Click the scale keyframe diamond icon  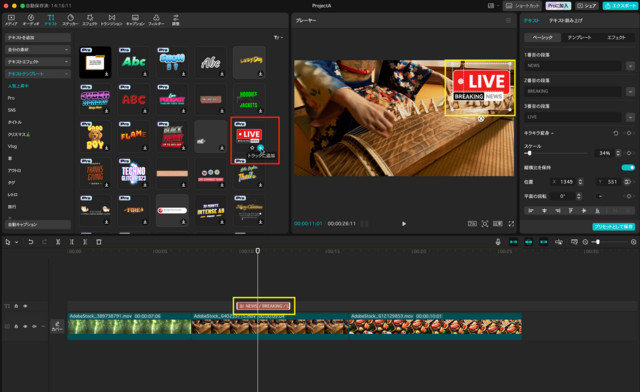[629, 153]
